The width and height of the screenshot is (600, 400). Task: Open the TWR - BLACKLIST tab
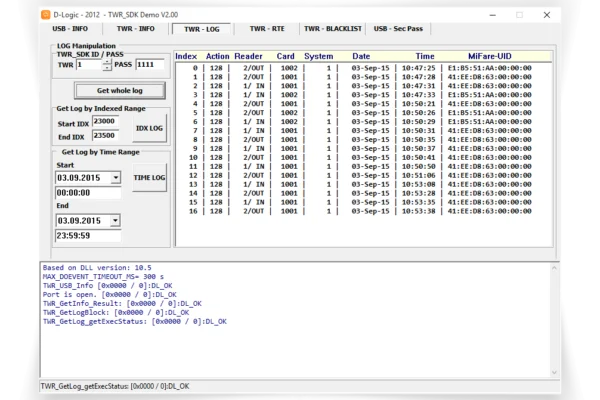coord(333,29)
